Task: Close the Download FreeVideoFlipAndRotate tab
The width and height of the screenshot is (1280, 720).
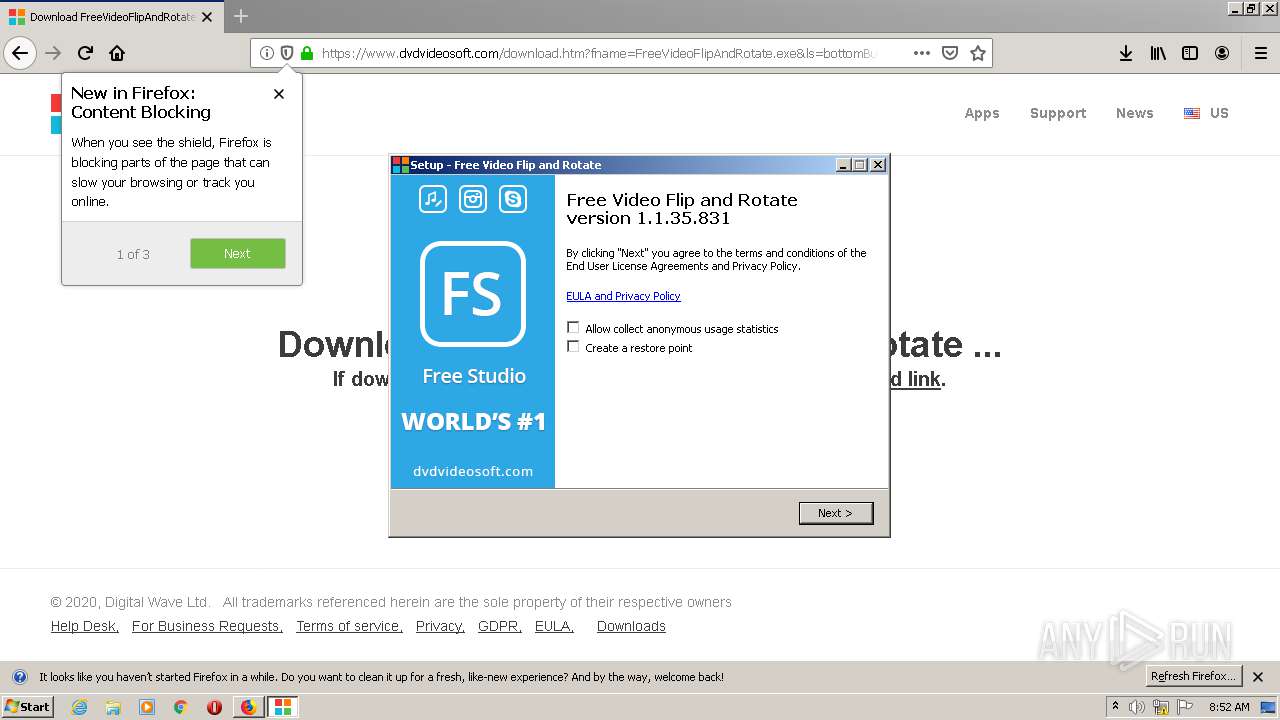Action: point(207,17)
